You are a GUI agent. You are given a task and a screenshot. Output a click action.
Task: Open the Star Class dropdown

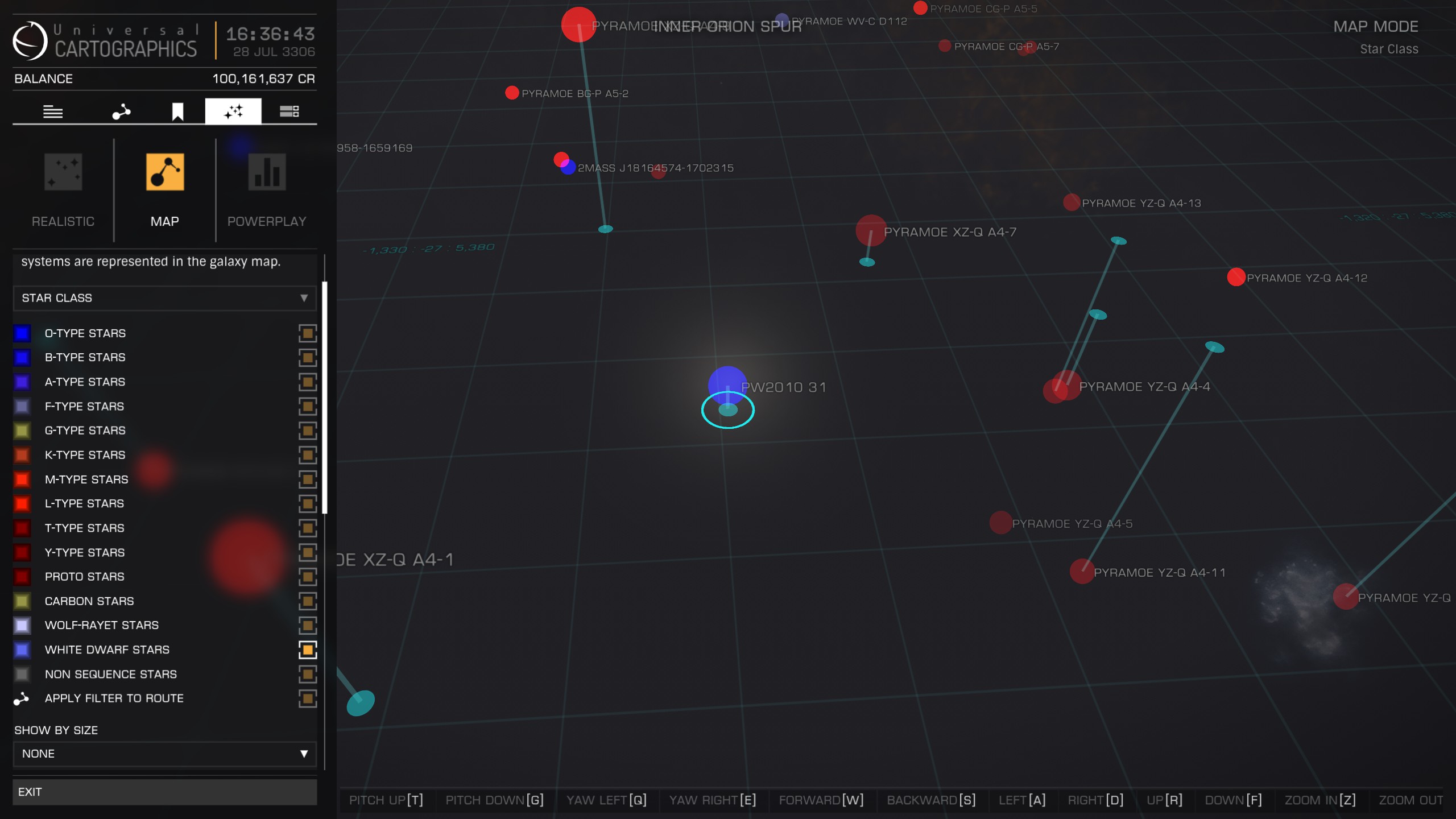pyautogui.click(x=165, y=298)
